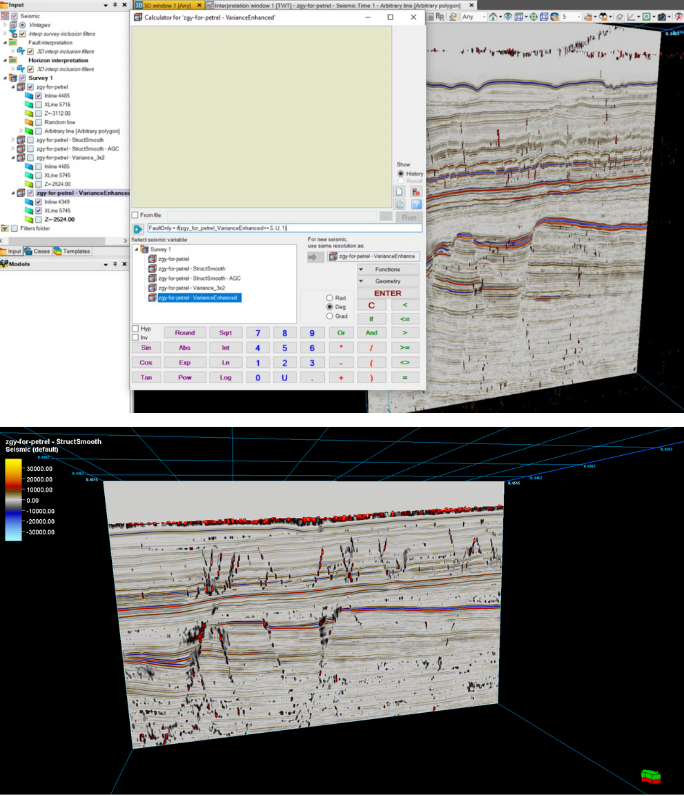Select the Rad radio button

[329, 297]
